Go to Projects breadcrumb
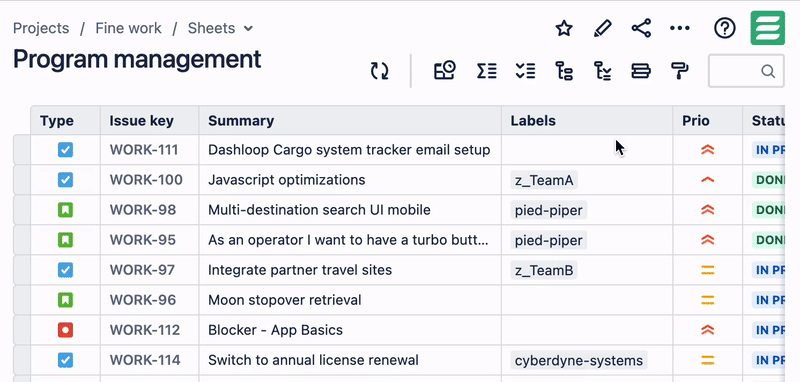The height and width of the screenshot is (382, 800). [41, 28]
